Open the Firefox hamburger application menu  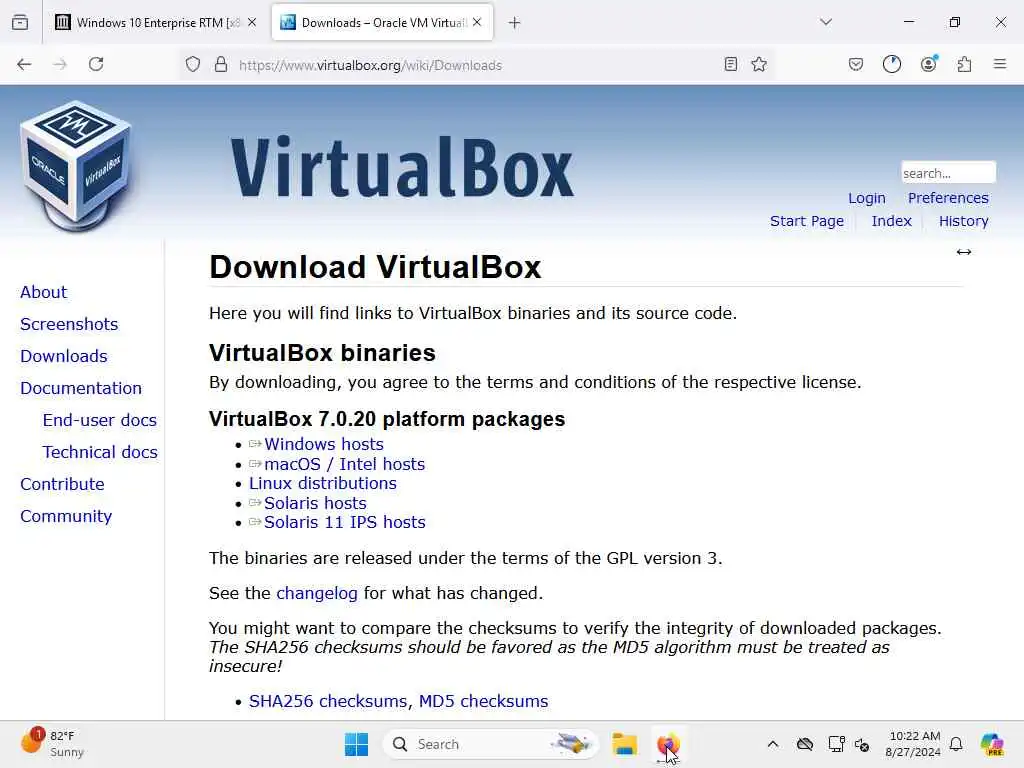point(1000,64)
